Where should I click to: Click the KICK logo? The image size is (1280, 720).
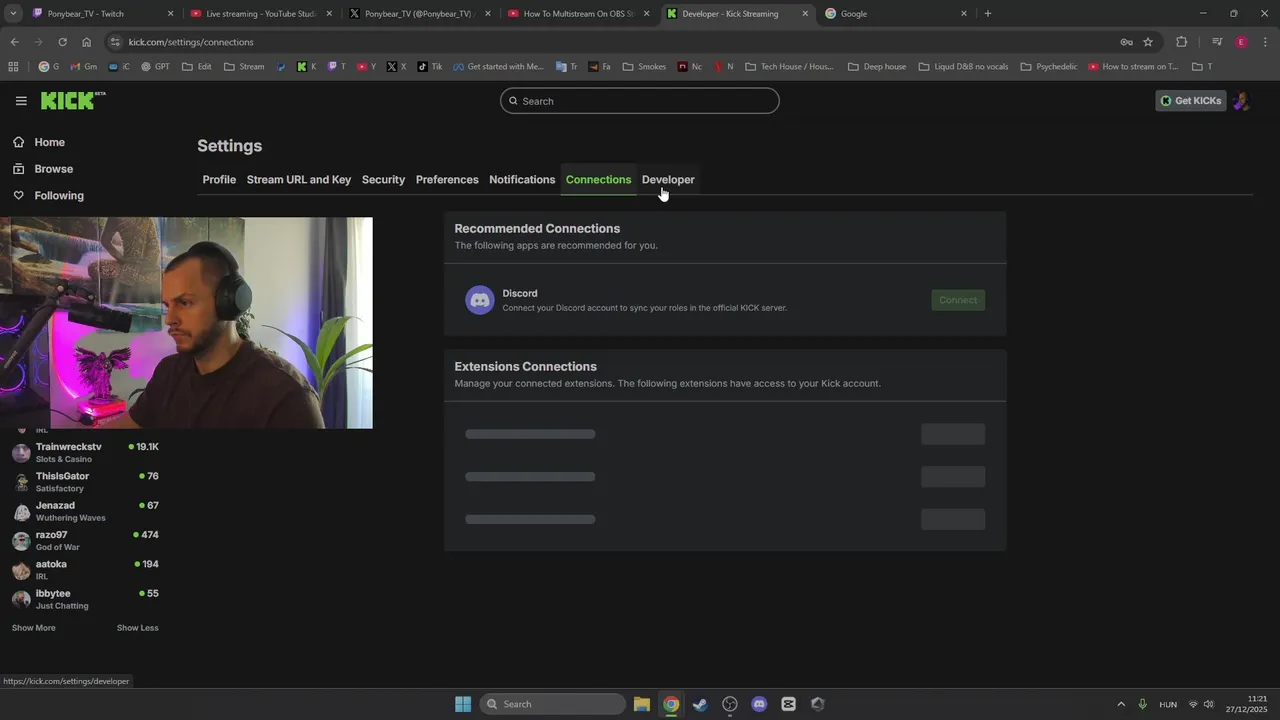[73, 101]
